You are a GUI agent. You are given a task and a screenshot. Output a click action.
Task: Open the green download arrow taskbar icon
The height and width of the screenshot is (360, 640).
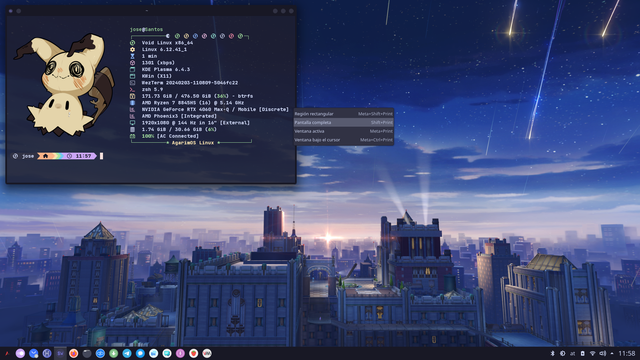tap(113, 353)
